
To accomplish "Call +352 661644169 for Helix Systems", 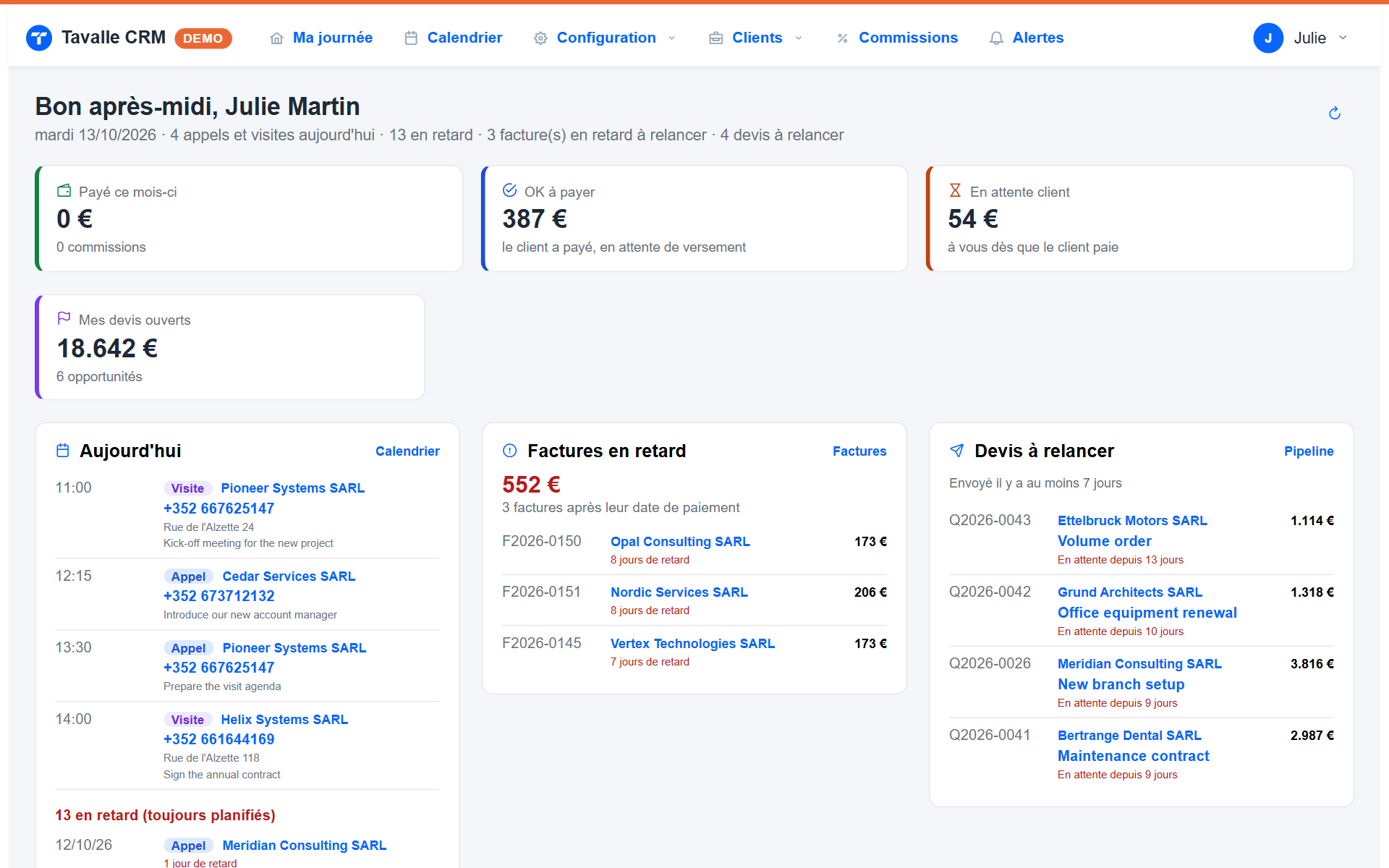I will pyautogui.click(x=218, y=739).
